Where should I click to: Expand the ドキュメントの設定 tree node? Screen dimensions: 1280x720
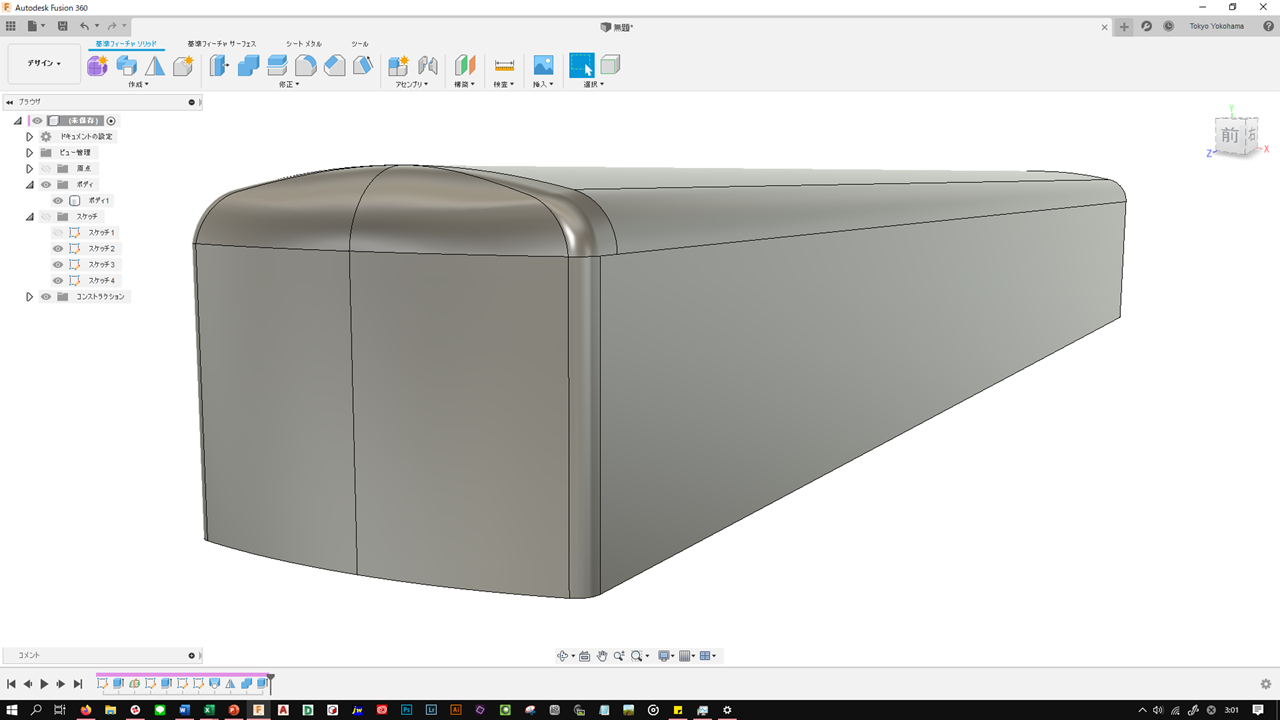pyautogui.click(x=29, y=137)
